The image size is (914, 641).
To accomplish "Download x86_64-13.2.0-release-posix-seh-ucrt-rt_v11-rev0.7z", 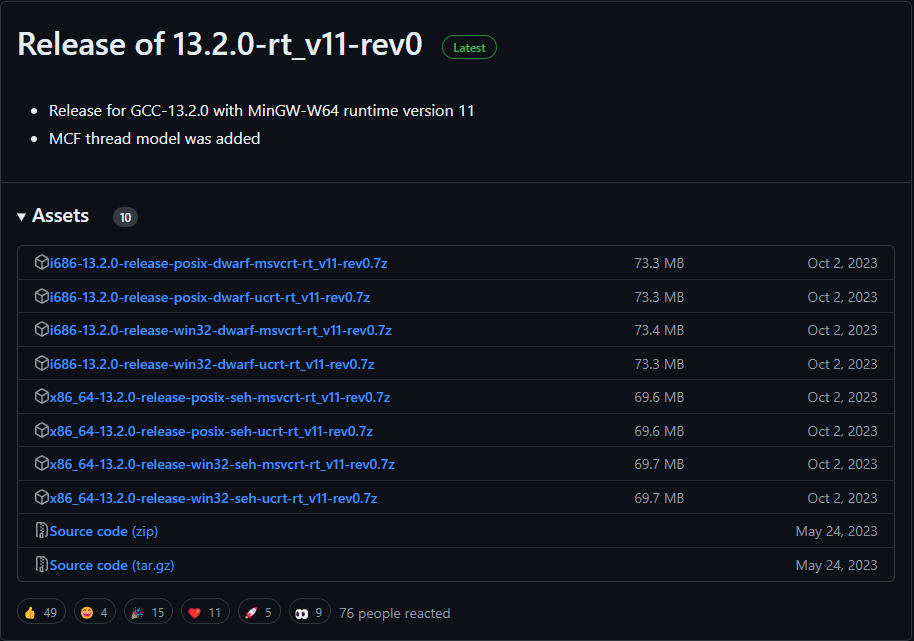I will tap(212, 431).
